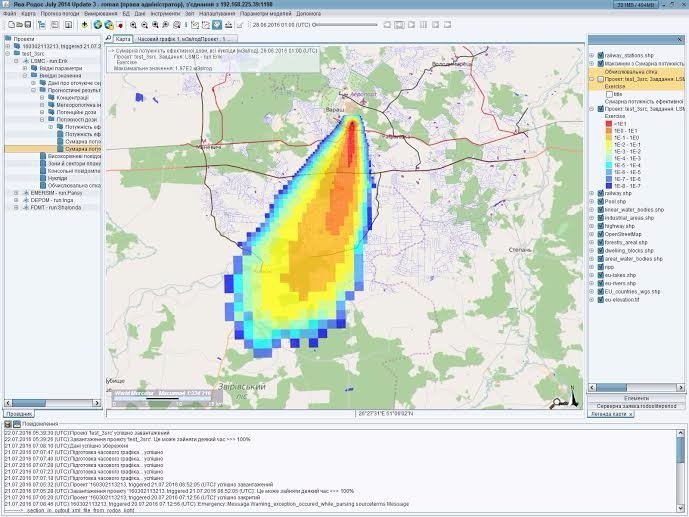This screenshot has width=689, height=517.
Task: Click the zoom out magnifier toolbar icon
Action: pyautogui.click(x=146, y=24)
